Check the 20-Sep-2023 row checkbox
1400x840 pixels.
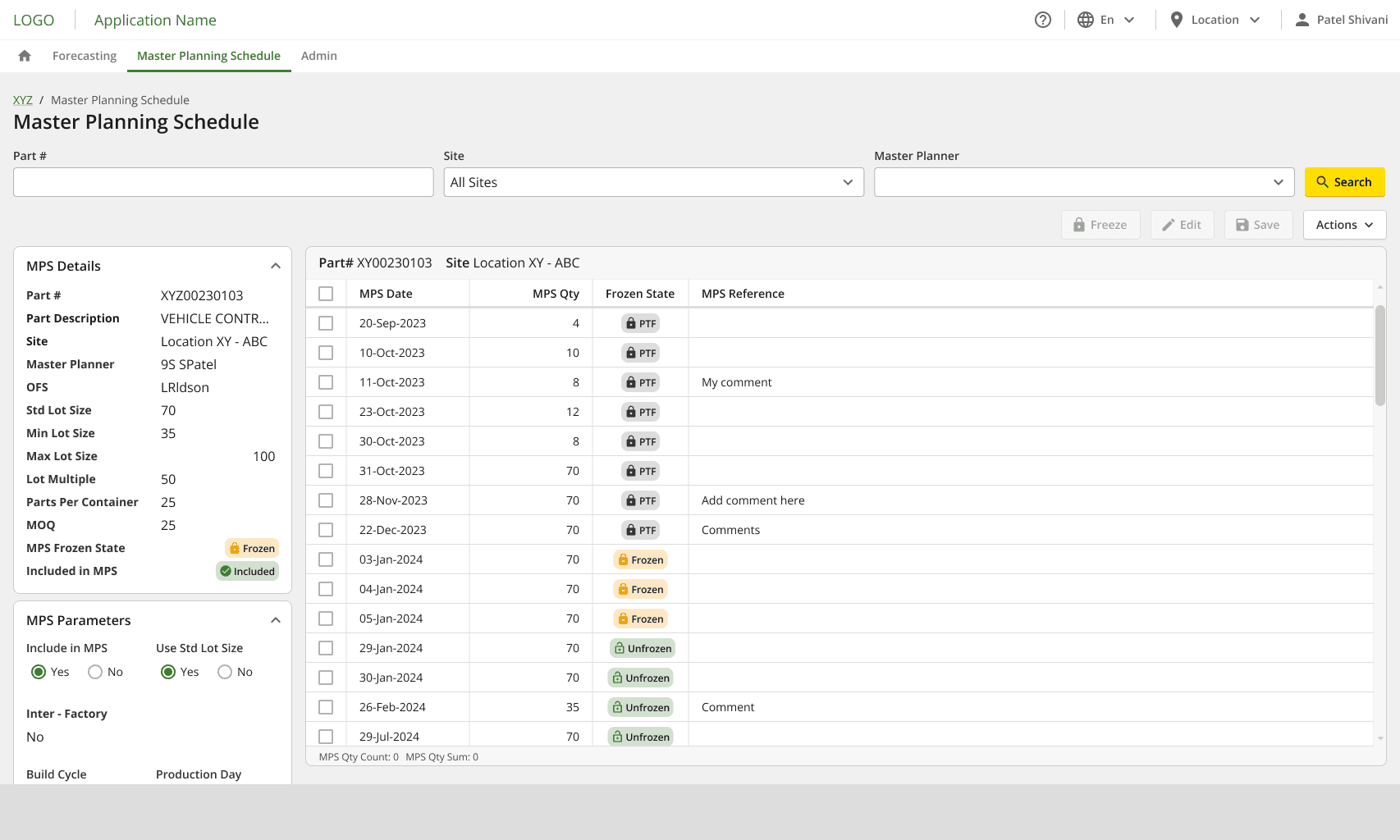click(x=326, y=323)
